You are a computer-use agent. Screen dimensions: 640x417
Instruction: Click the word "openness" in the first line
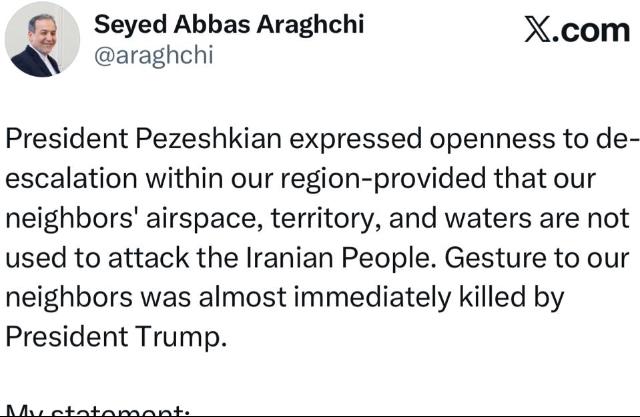tap(438, 143)
